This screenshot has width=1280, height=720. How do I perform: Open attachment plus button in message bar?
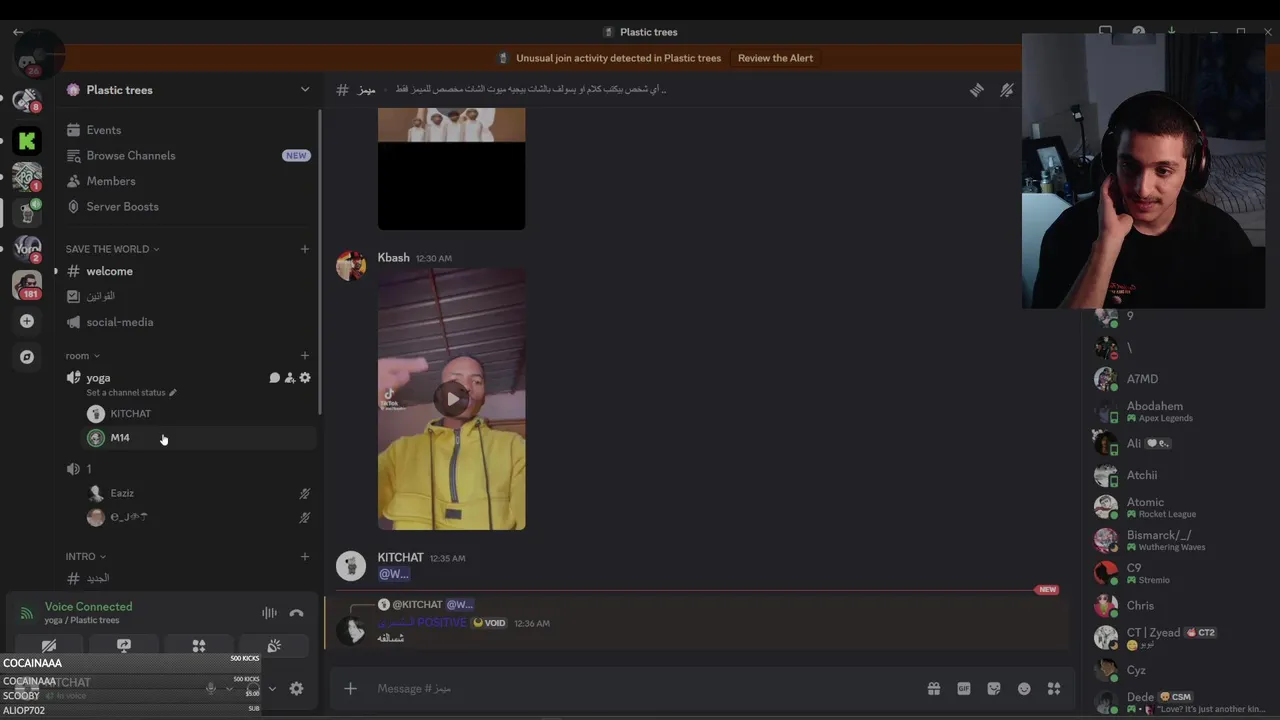350,688
